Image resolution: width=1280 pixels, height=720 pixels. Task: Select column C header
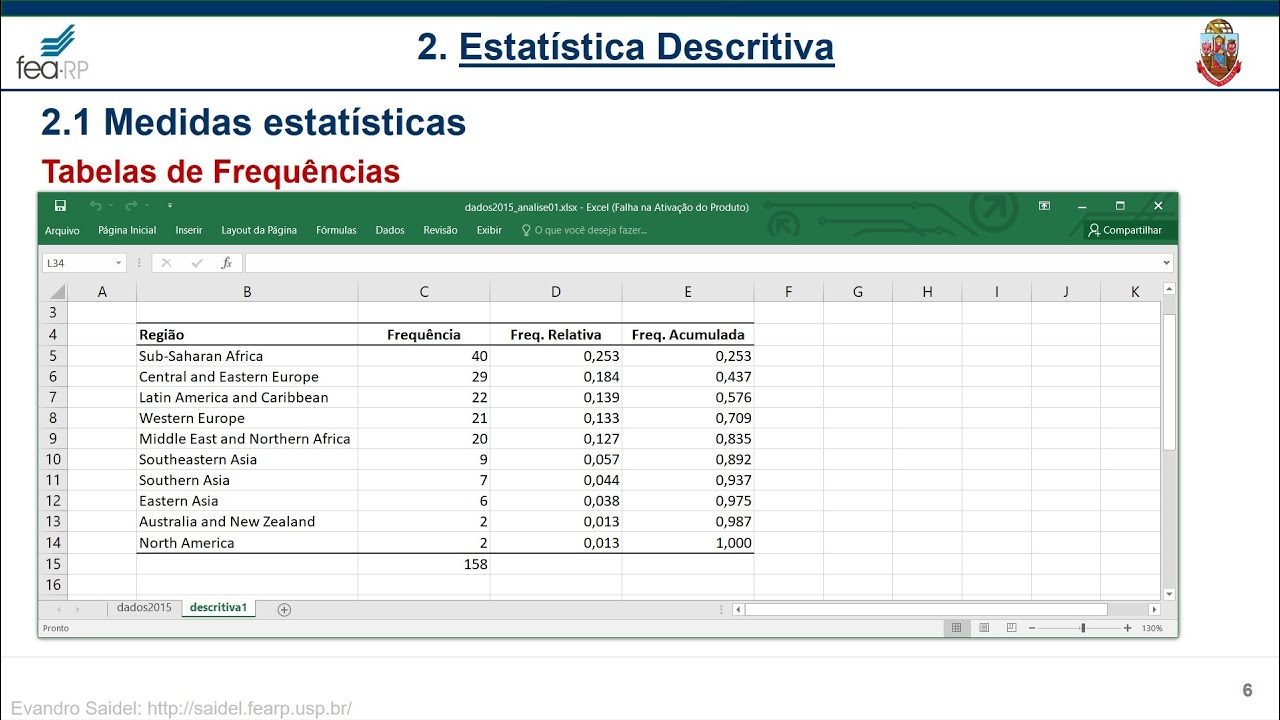(x=424, y=292)
